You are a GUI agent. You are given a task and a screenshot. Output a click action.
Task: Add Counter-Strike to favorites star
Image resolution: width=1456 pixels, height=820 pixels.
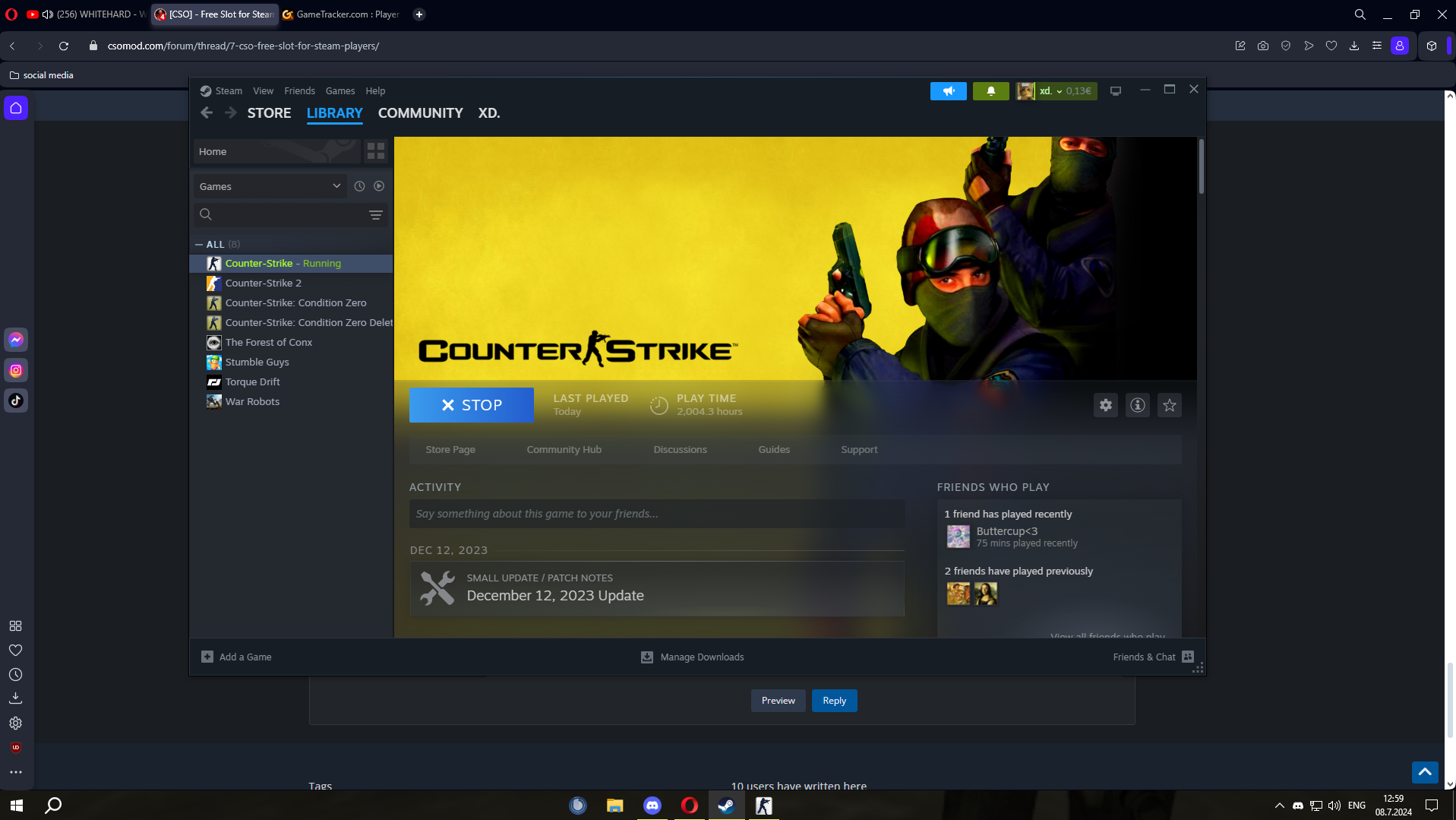coord(1169,405)
